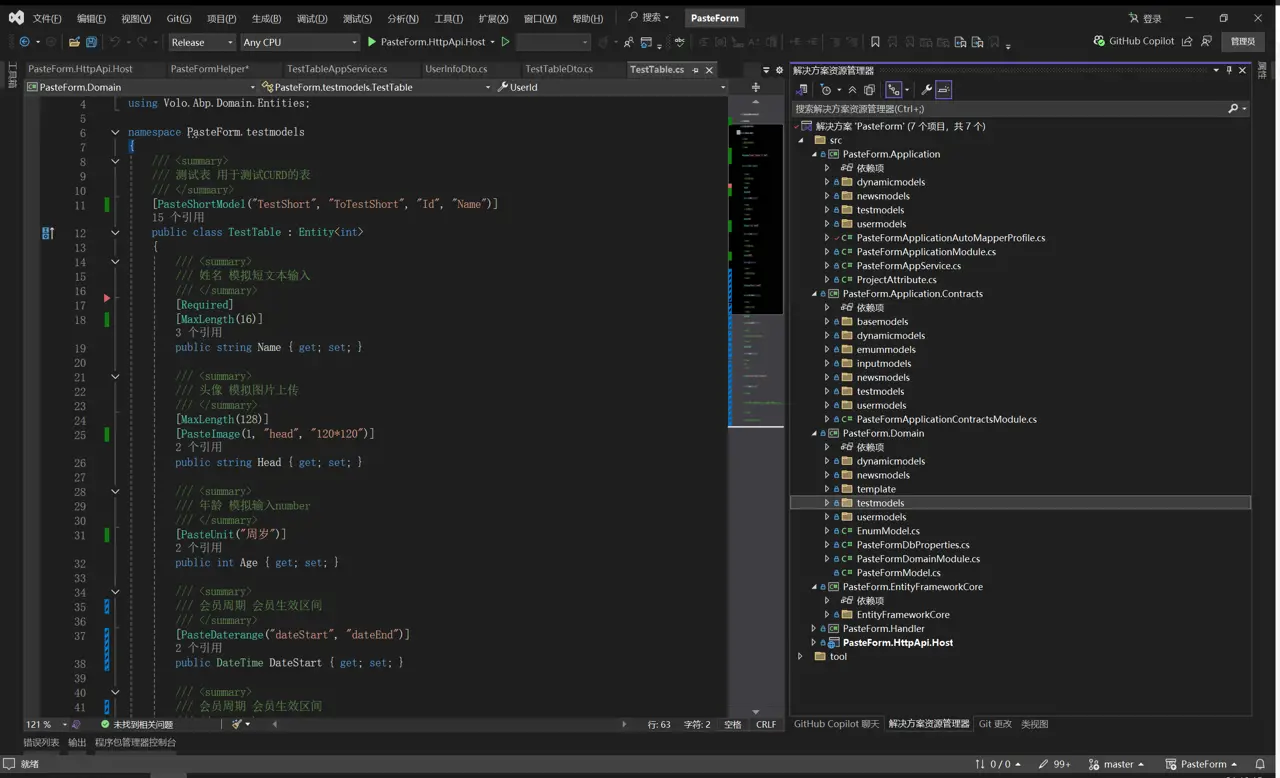Toggle sync with active document button
1280x778 pixels.
pyautogui.click(x=894, y=90)
